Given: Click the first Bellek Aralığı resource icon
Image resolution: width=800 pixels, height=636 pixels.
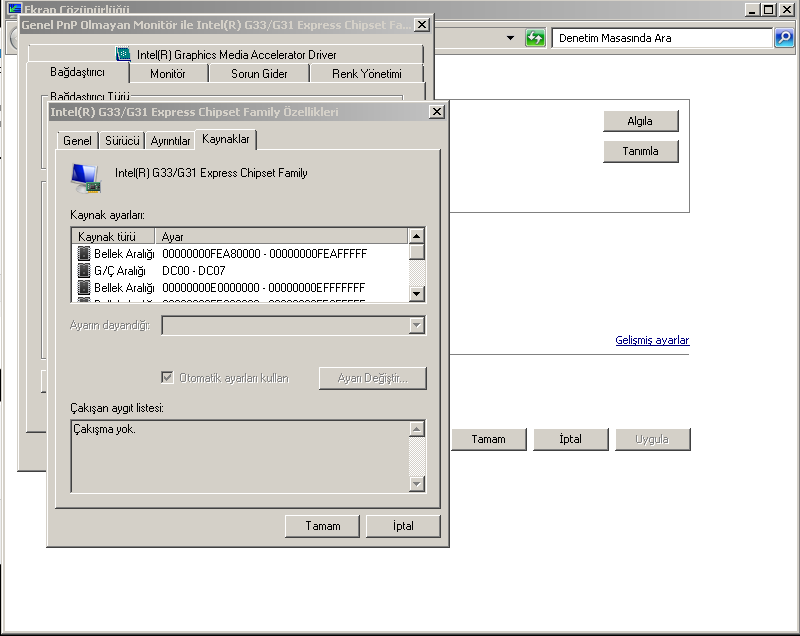Looking at the screenshot, I should click(83, 253).
